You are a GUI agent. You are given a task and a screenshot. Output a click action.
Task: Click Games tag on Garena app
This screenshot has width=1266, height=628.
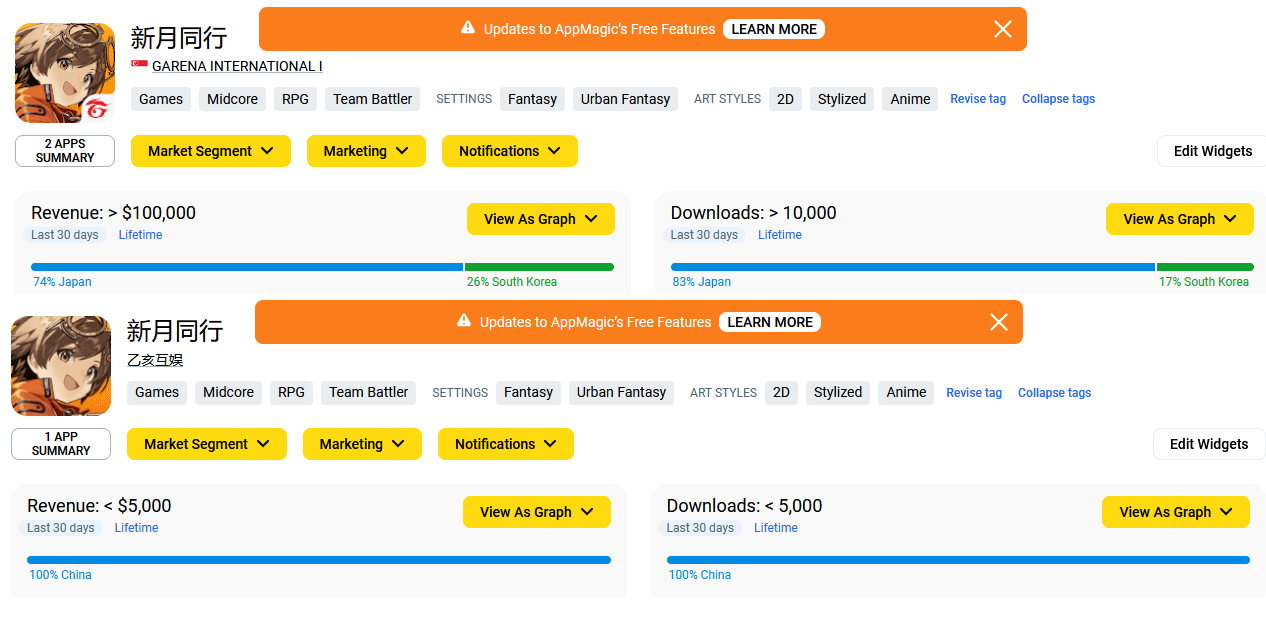point(161,99)
